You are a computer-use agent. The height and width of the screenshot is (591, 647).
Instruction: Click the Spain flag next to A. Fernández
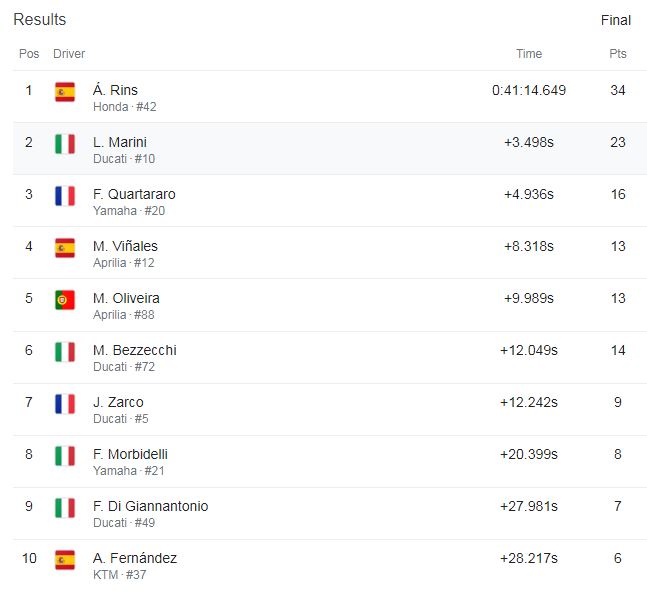tap(65, 560)
